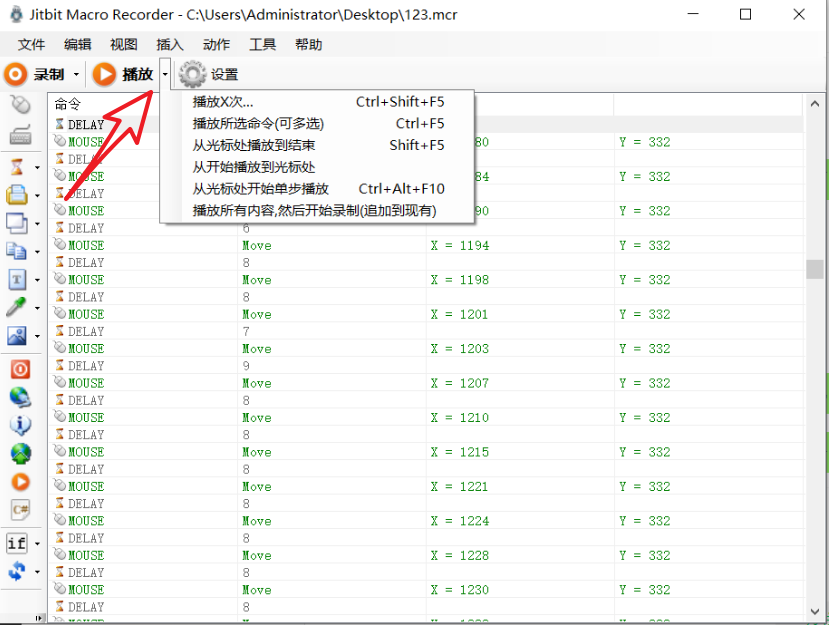Screen dimensions: 829x625
Task: Click the blue loop/repeat sidebar icon
Action: click(17, 572)
